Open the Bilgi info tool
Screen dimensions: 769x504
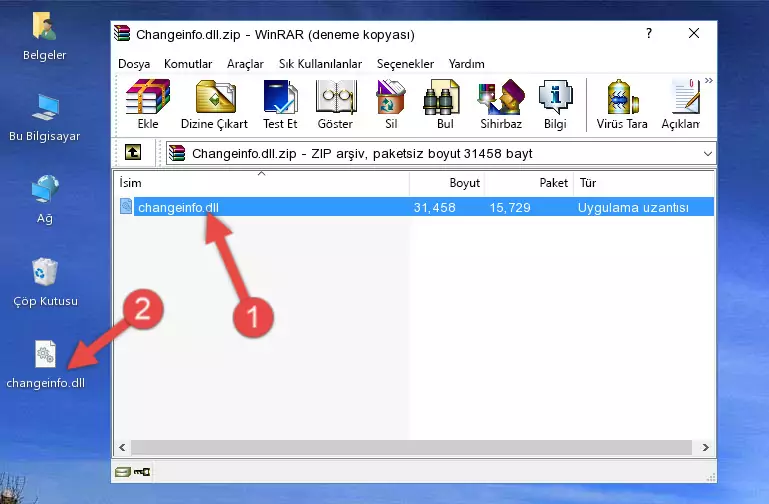point(555,104)
